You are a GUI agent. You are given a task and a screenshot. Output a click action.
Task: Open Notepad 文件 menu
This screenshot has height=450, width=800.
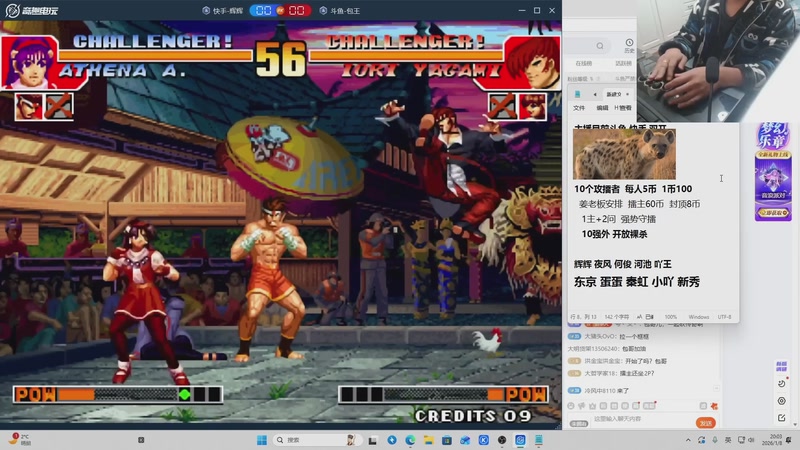579,108
